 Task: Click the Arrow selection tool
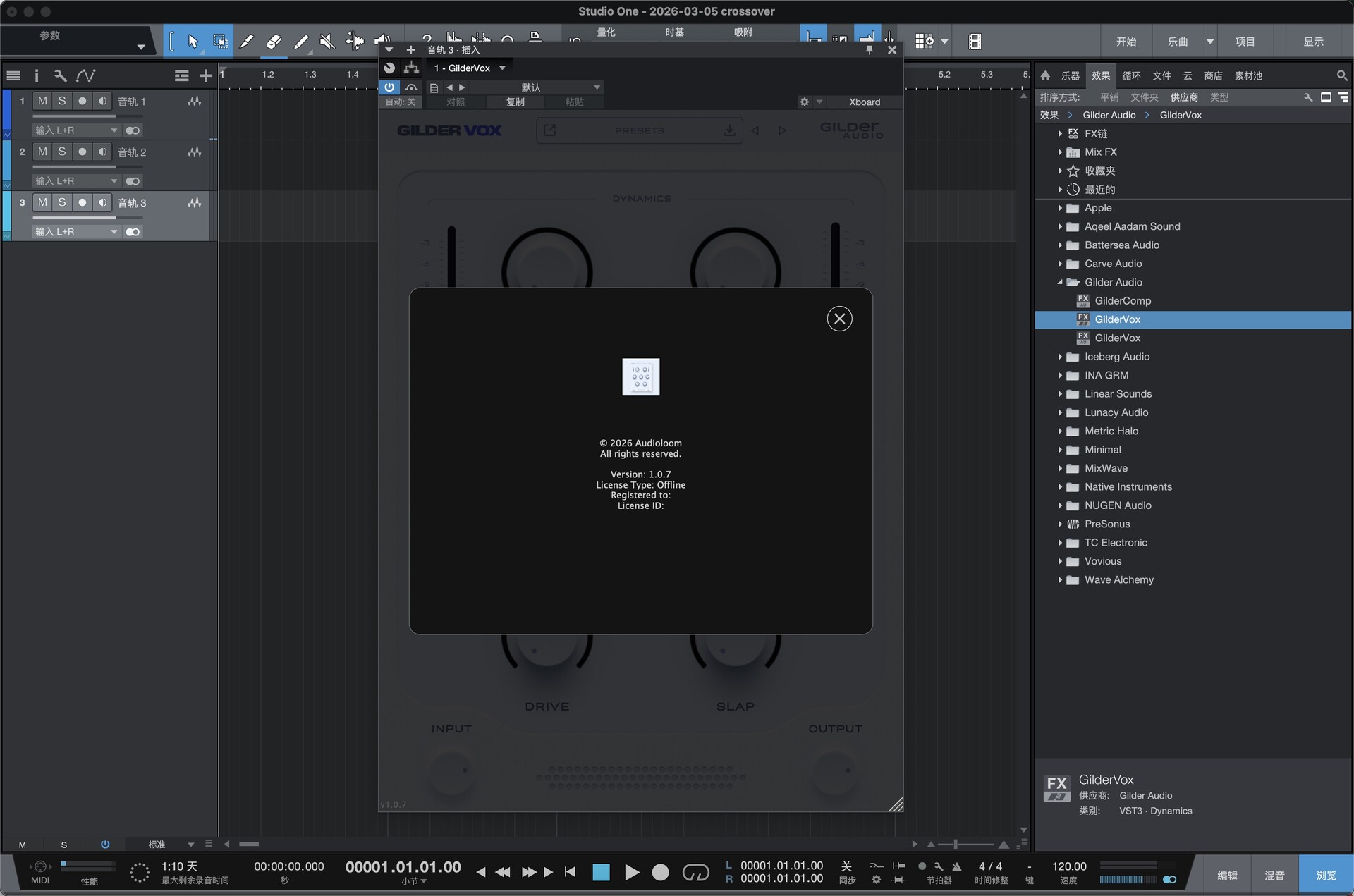click(x=193, y=42)
